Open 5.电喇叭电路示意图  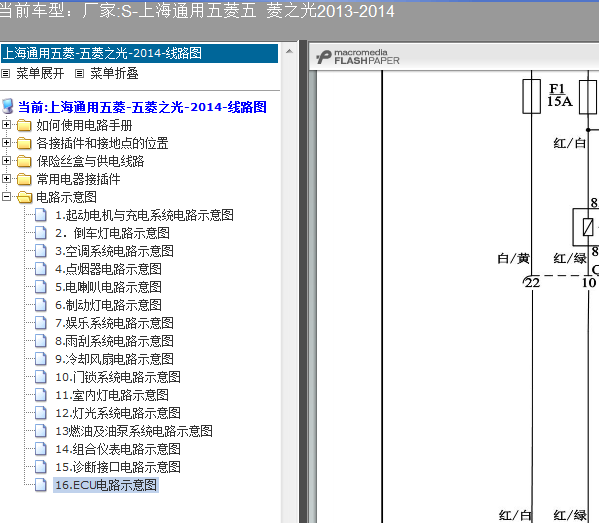coord(108,287)
